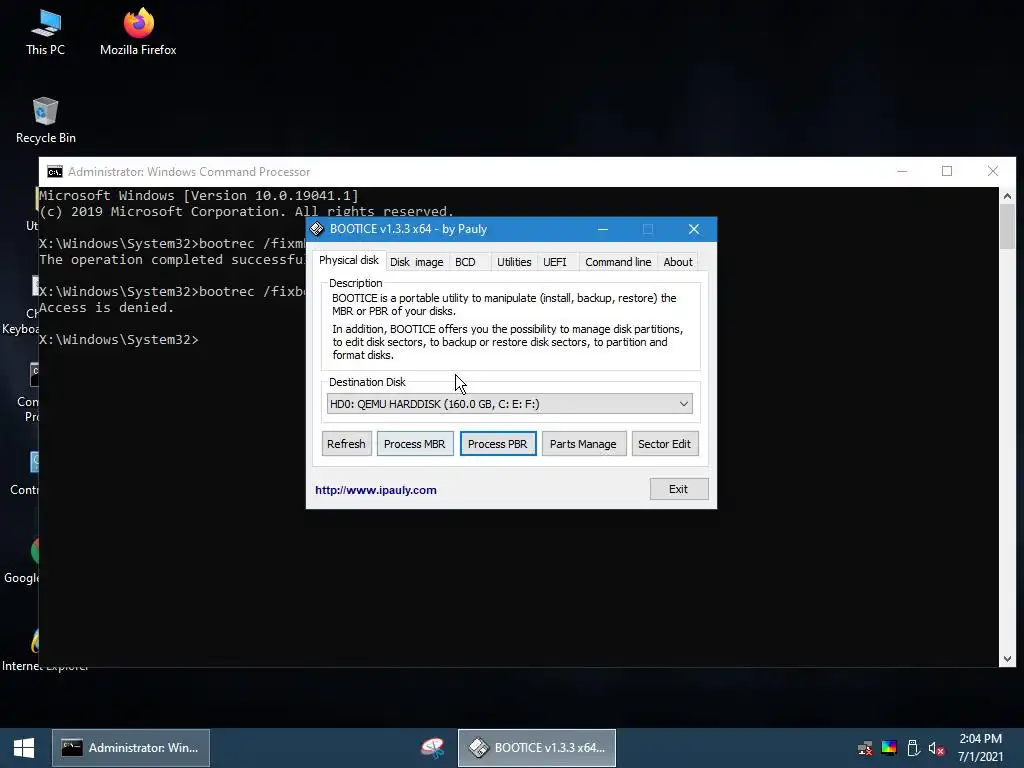Launch Mozilla Firefox from the desktop

tap(138, 32)
